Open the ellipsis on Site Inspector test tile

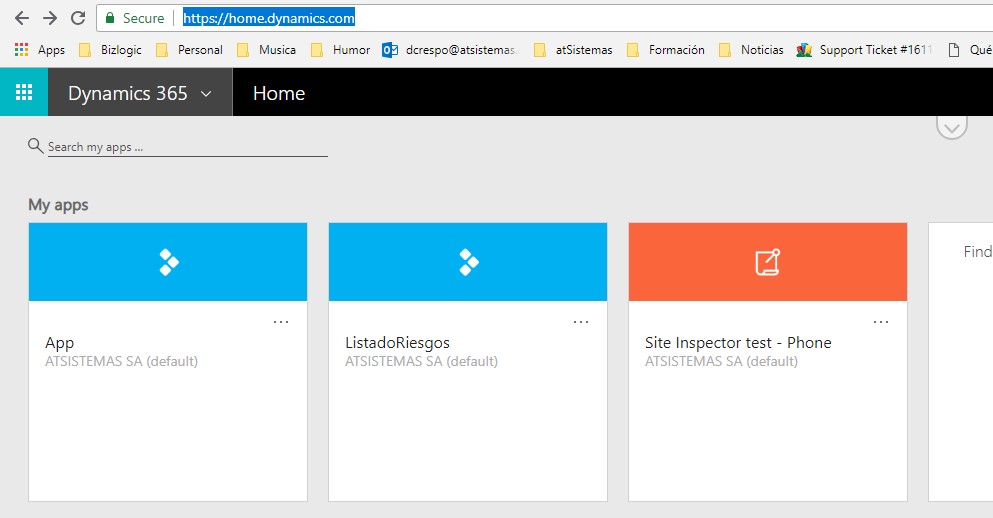[x=881, y=322]
